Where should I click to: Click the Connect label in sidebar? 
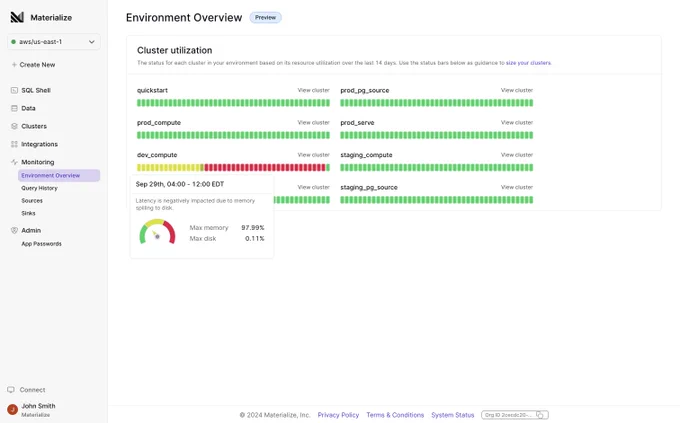(33, 390)
